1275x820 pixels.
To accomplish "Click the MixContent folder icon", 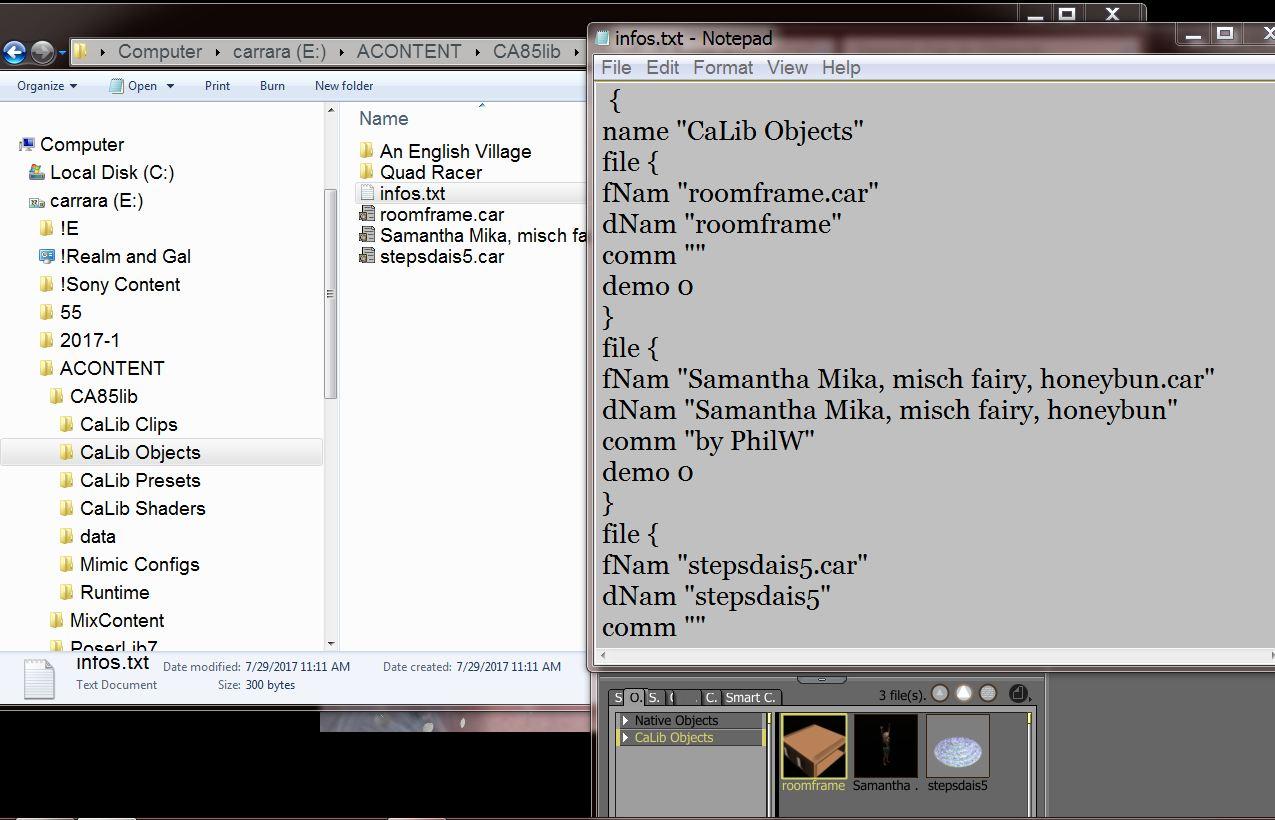I will click(x=57, y=620).
